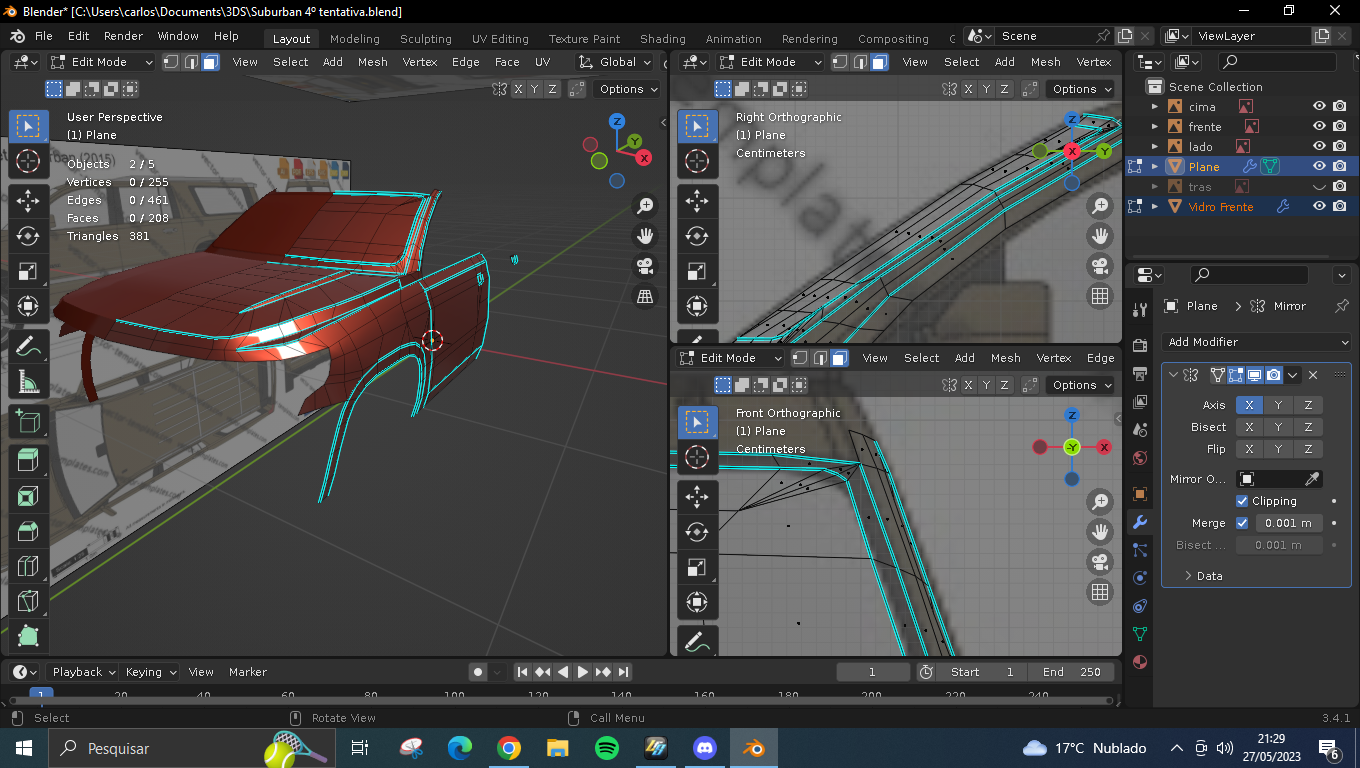Enable the Y axis button for Mirror
Screen dimensions: 1360x768
pyautogui.click(x=1278, y=405)
